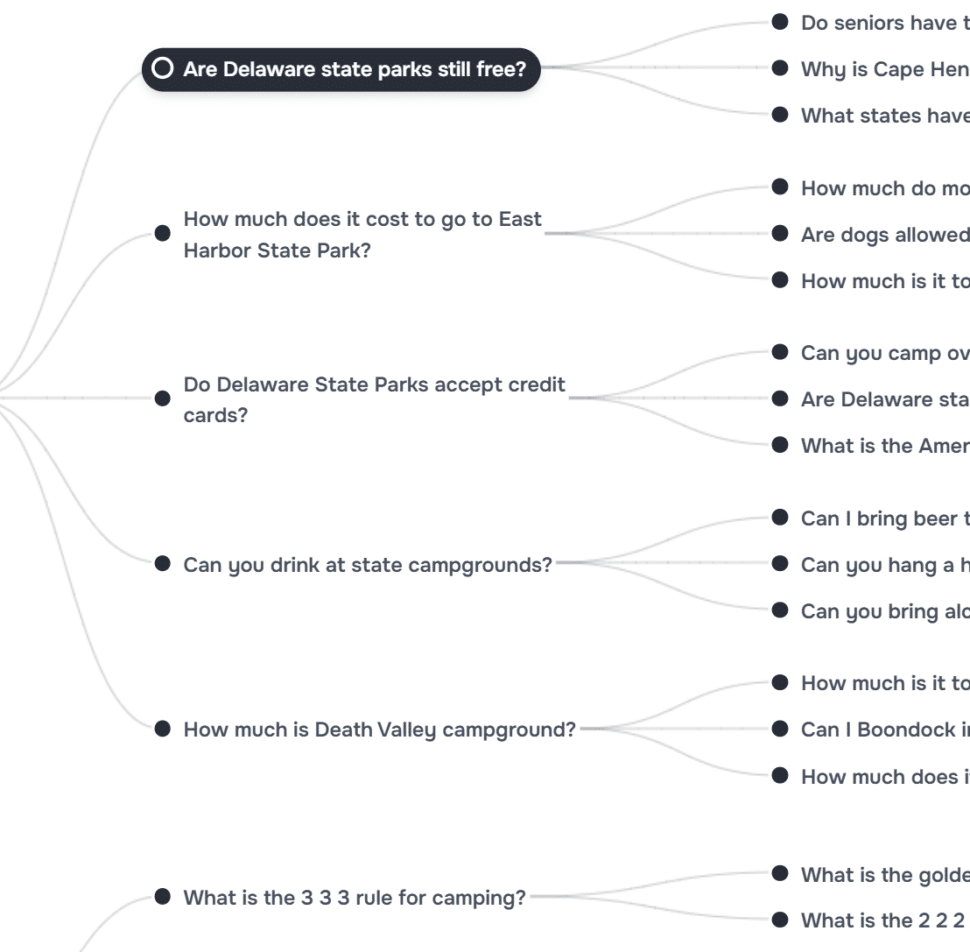The image size is (970, 952).
Task: Collapse the selected 'Are Delaware state parks still free?' node
Action: 163,69
